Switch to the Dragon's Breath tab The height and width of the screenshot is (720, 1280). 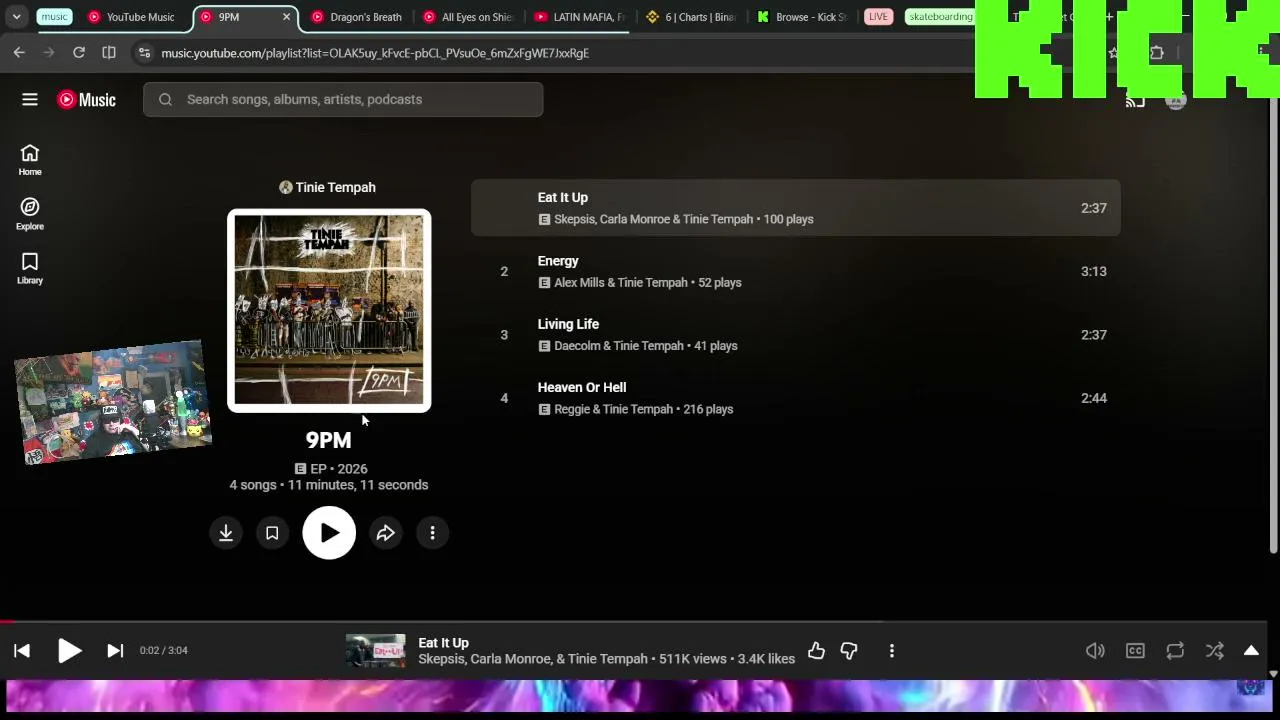coord(357,17)
